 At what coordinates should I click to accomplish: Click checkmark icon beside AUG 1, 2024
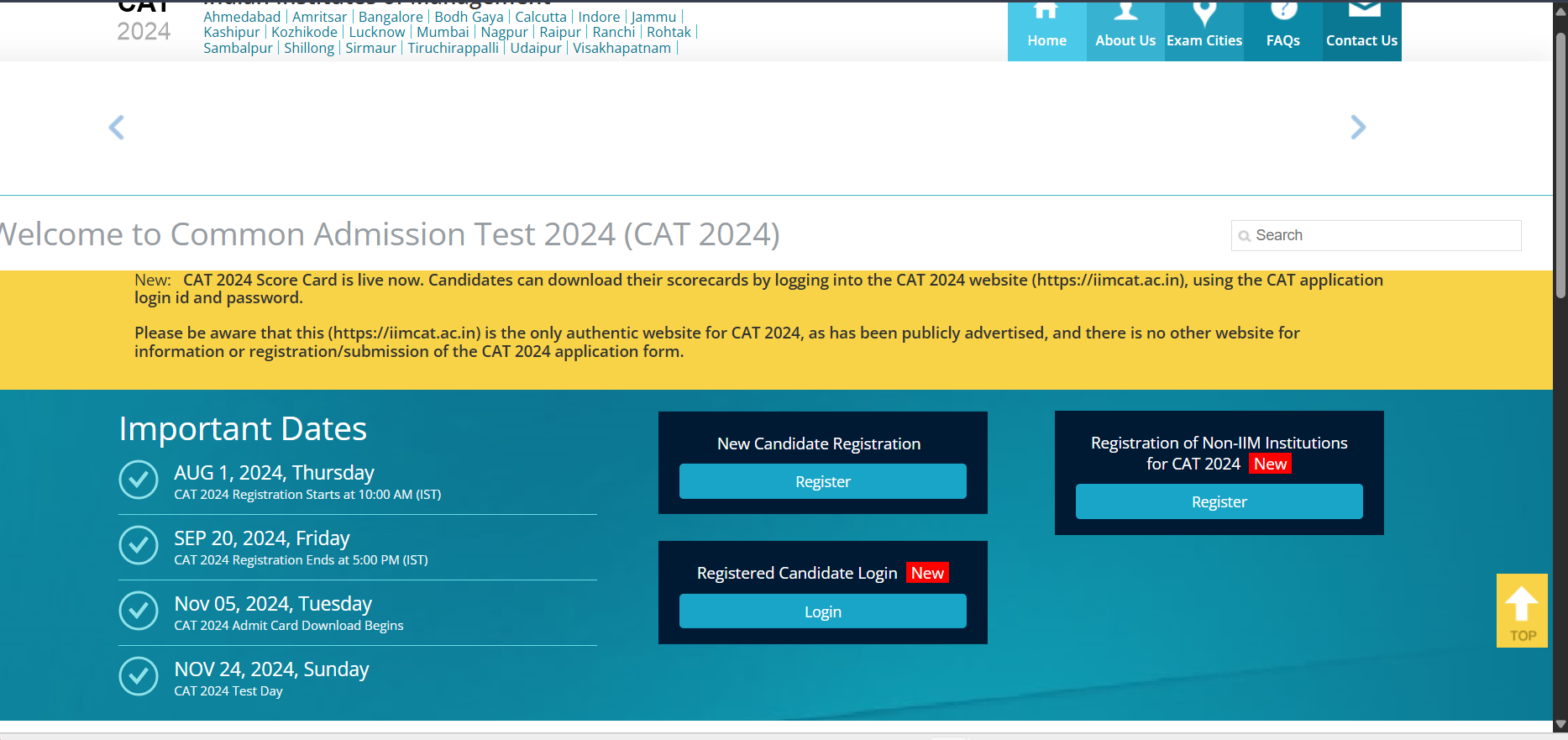[139, 480]
